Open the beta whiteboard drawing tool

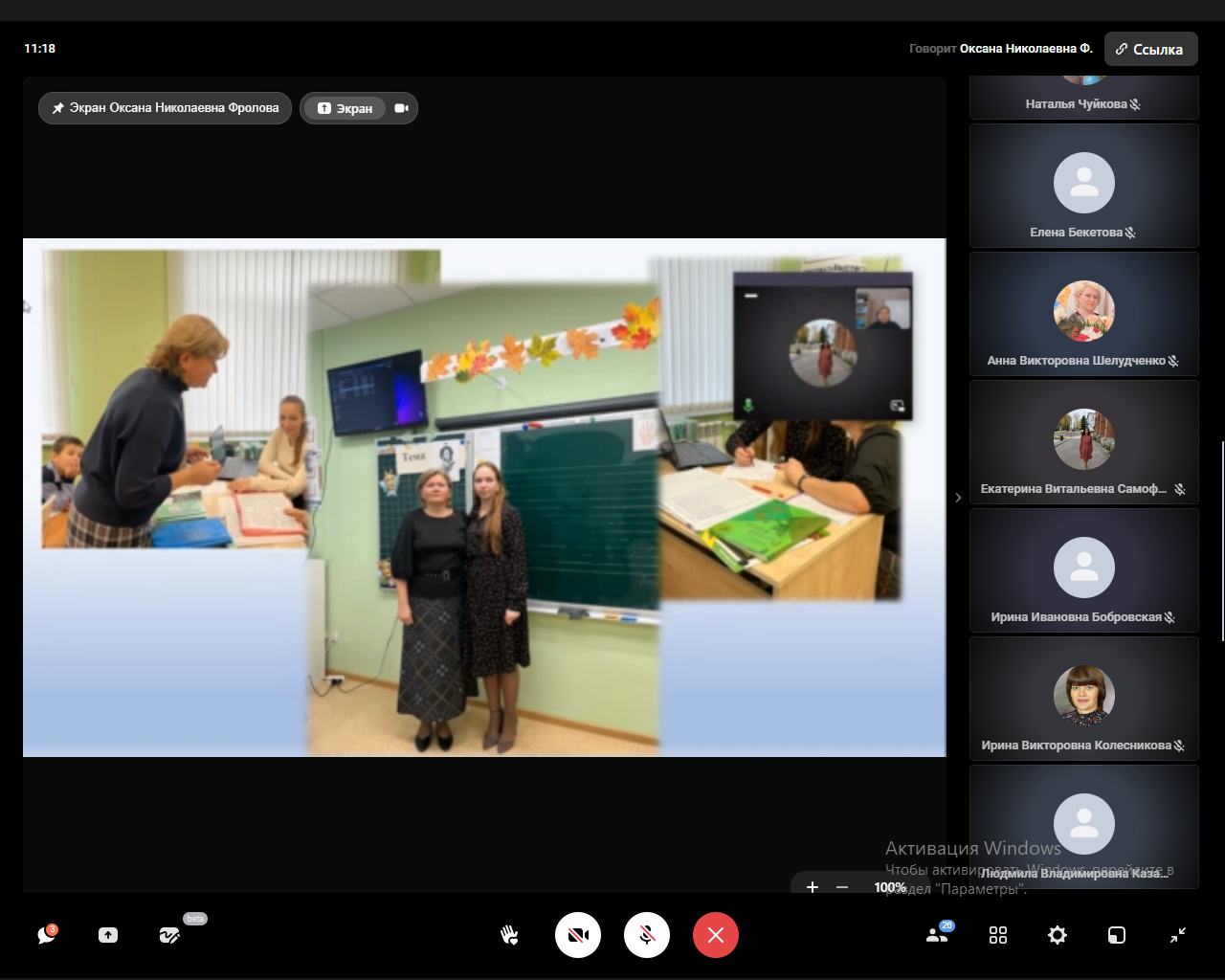click(170, 935)
